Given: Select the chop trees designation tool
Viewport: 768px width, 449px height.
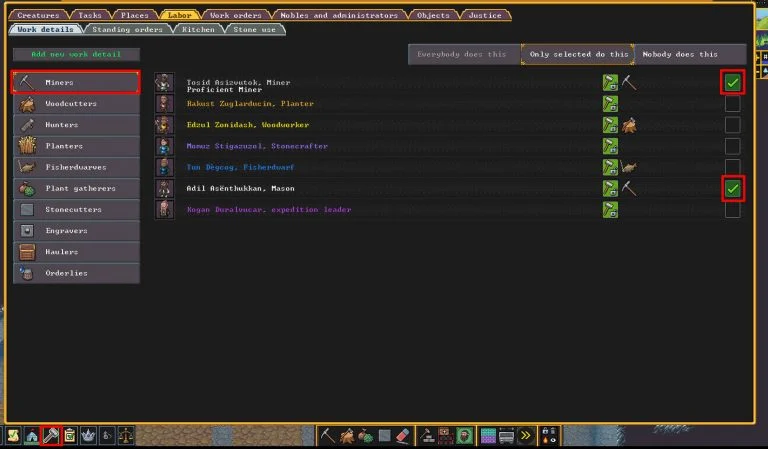Looking at the screenshot, I should point(346,435).
